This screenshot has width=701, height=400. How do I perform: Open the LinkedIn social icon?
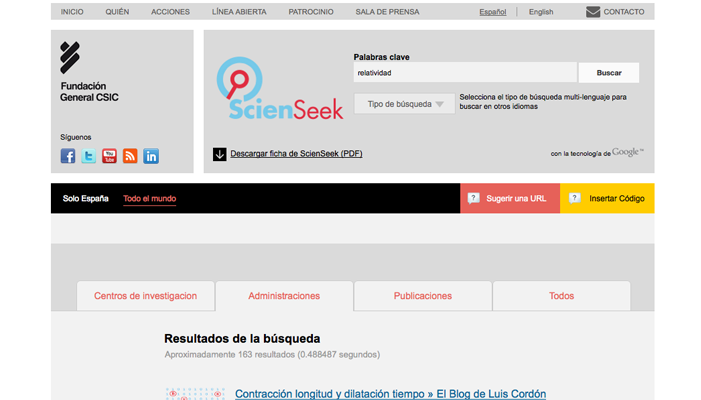click(x=151, y=156)
